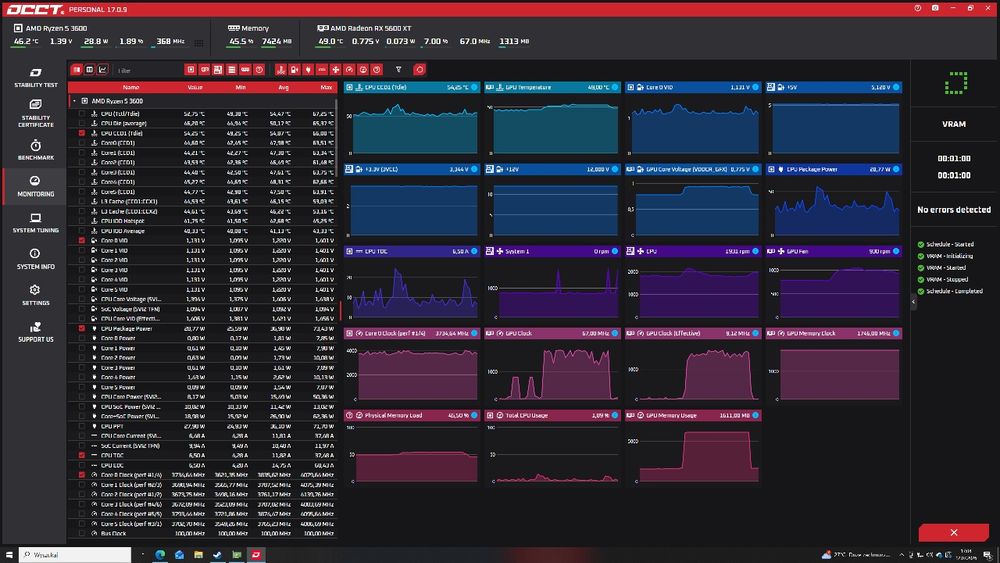1000x563 pixels.
Task: Toggle the voltage sensor filter icon
Action: click(295, 69)
